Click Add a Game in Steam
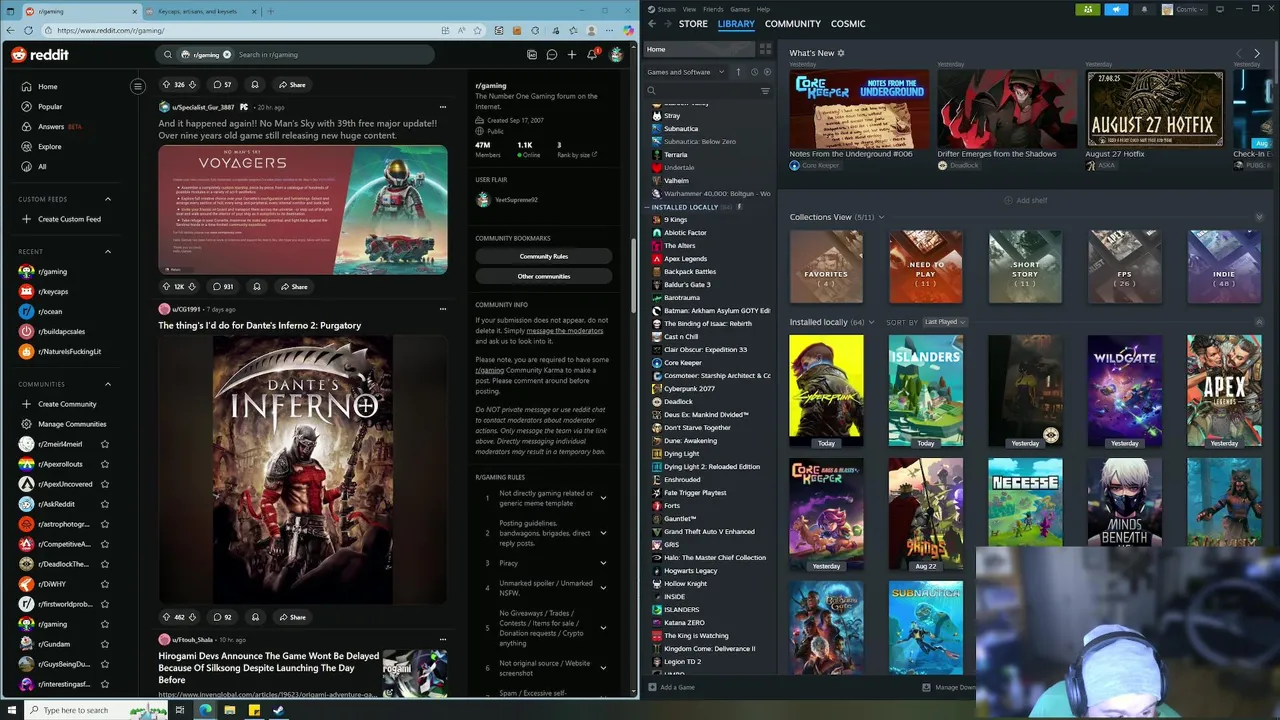Viewport: 1280px width, 720px height. [x=671, y=687]
